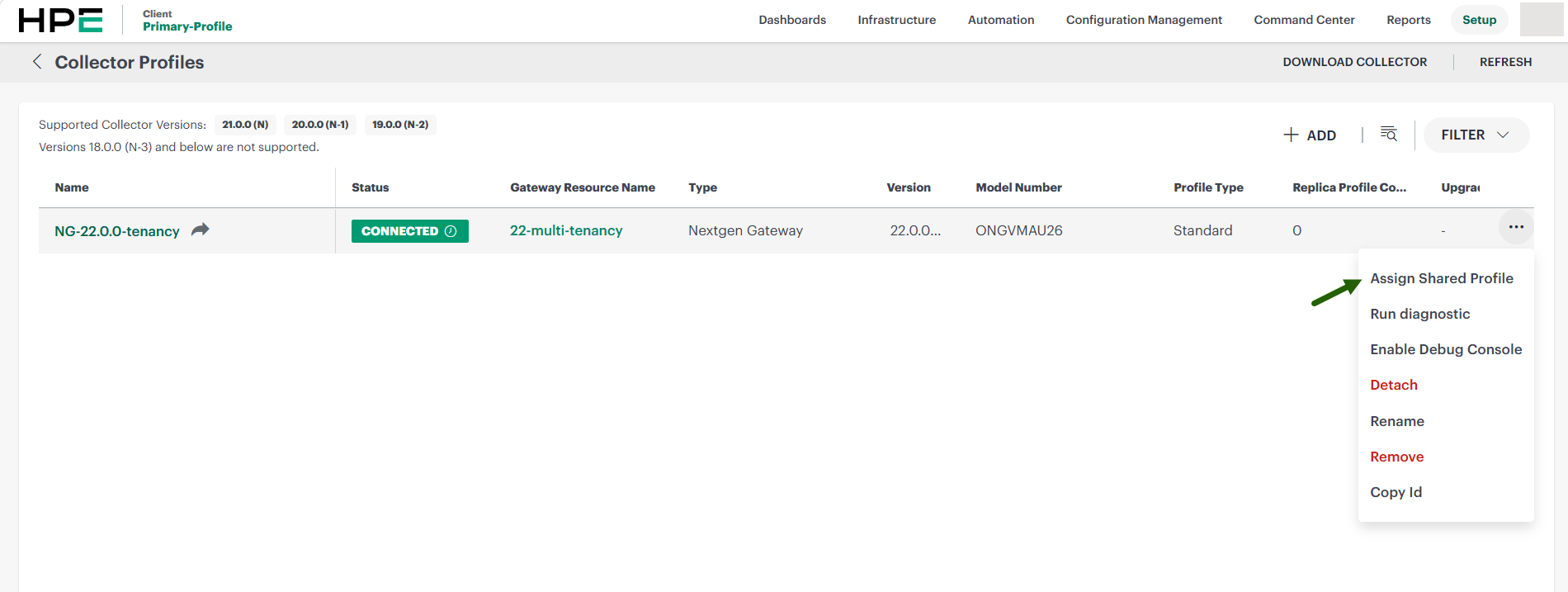Open the NG-22.0.0-tenancy profile link
The height and width of the screenshot is (592, 1568).
point(117,231)
